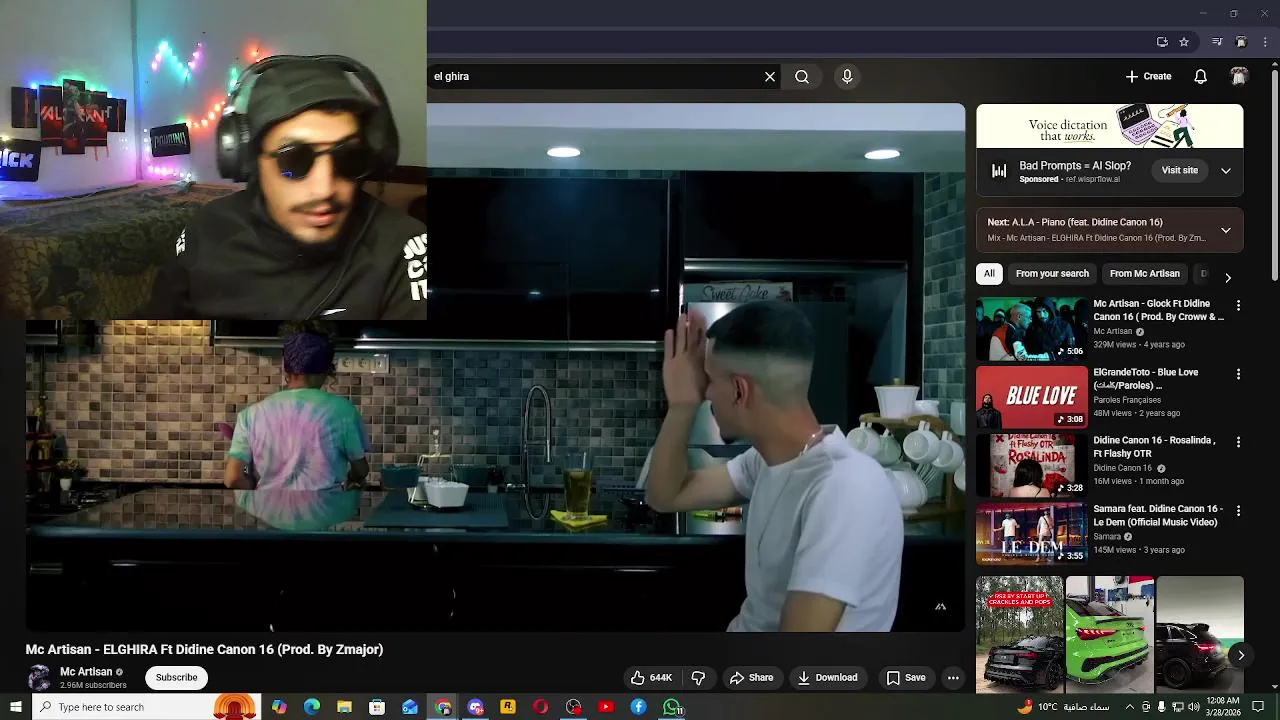
Task: Subscribe to Mc Artisan channel
Action: (x=176, y=677)
